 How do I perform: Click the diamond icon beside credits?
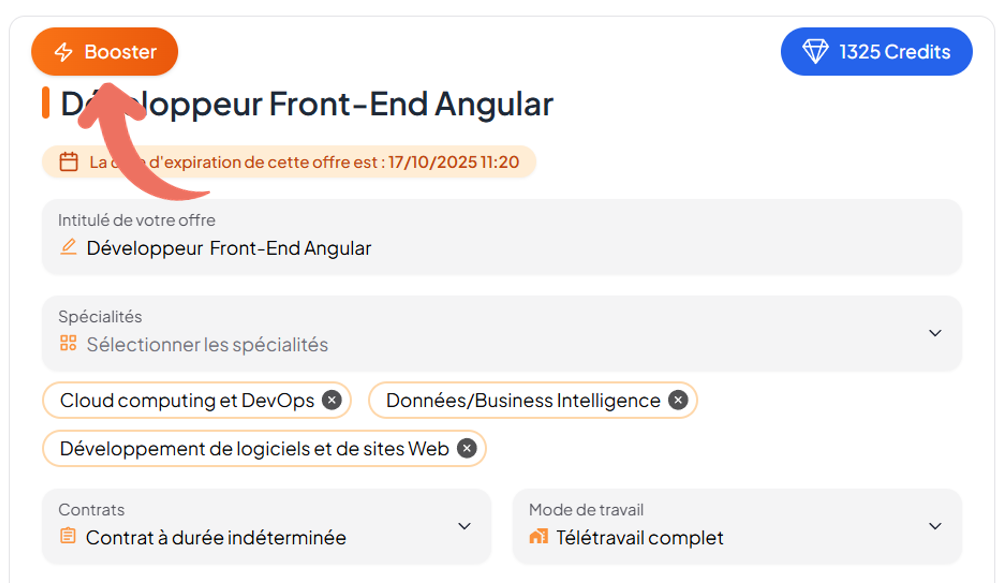click(817, 52)
